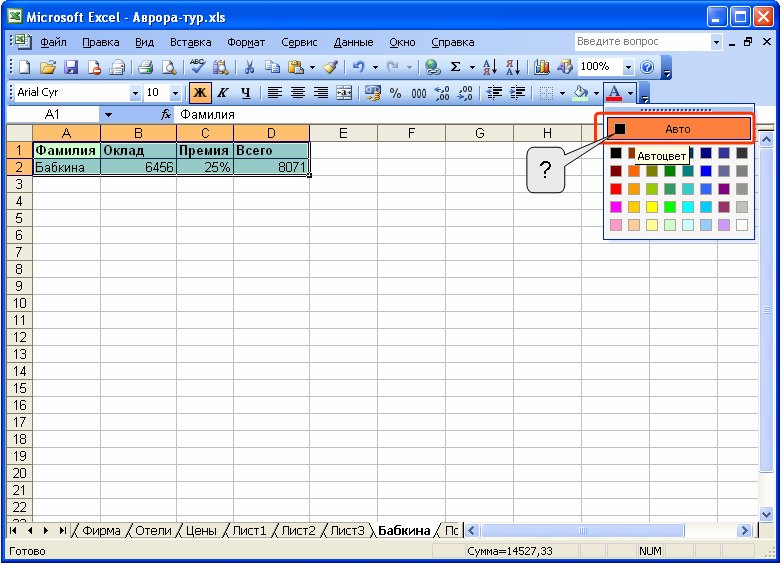
Task: Open the Данные menu
Action: (353, 42)
